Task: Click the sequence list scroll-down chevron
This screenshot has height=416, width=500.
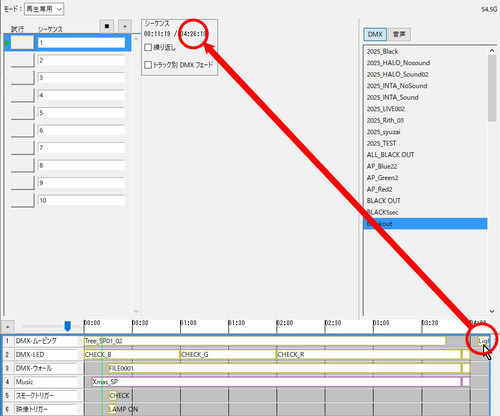Action: point(136,311)
